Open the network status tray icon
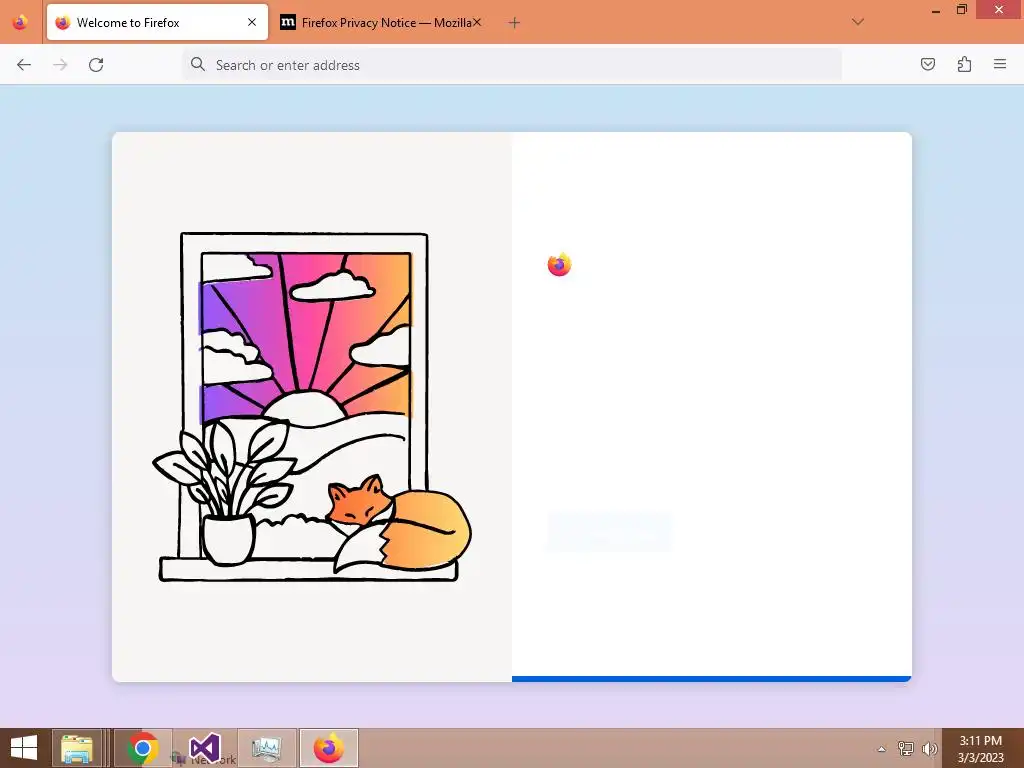 905,748
